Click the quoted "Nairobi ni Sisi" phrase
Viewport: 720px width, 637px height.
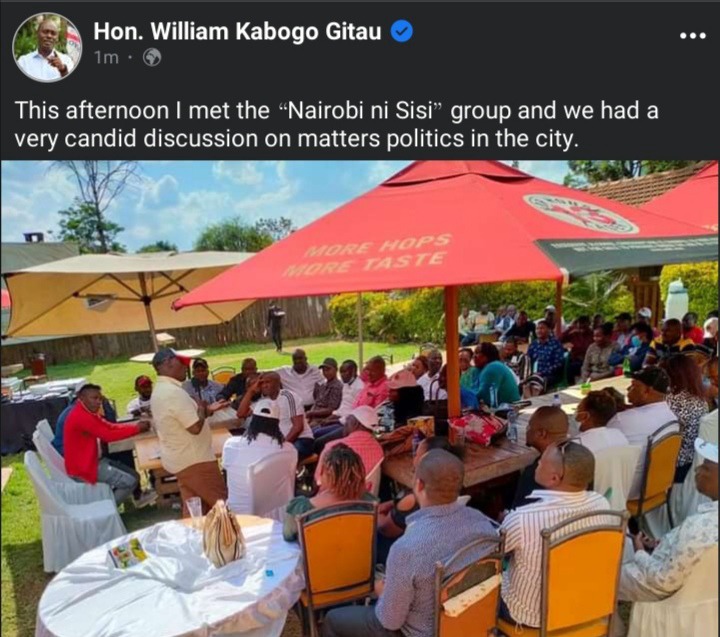click(x=359, y=111)
